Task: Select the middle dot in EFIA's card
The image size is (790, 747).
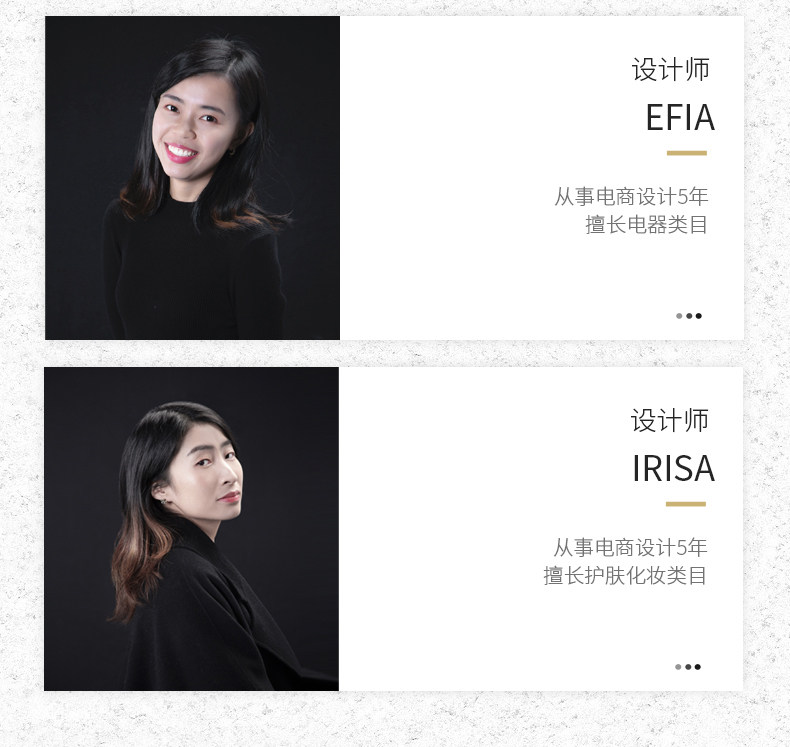Action: click(689, 316)
